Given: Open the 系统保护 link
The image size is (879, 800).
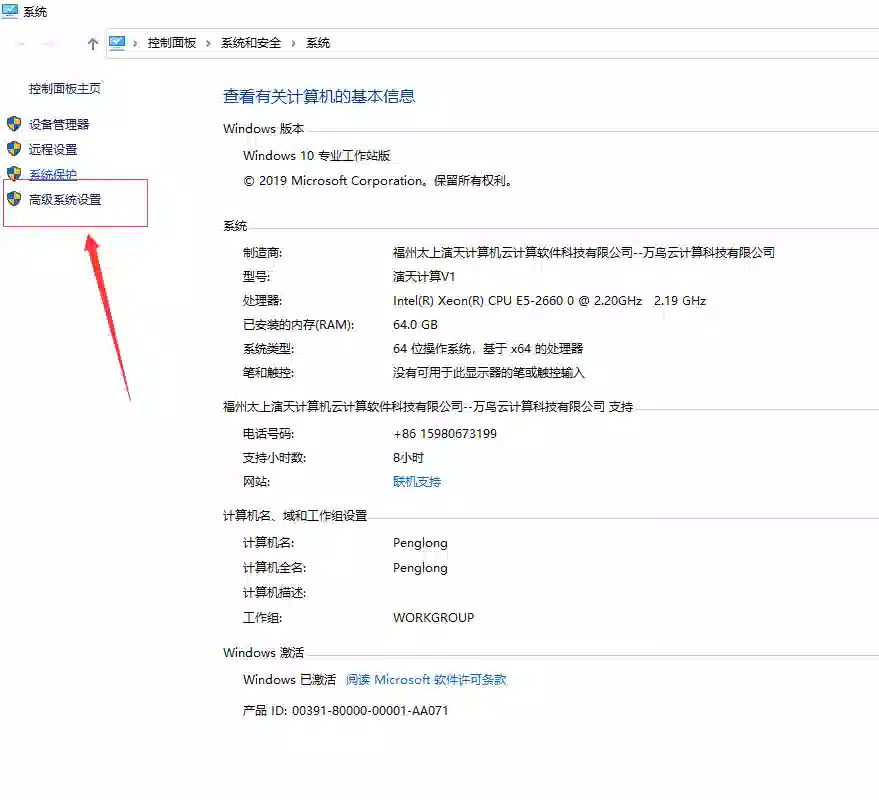Looking at the screenshot, I should (53, 174).
